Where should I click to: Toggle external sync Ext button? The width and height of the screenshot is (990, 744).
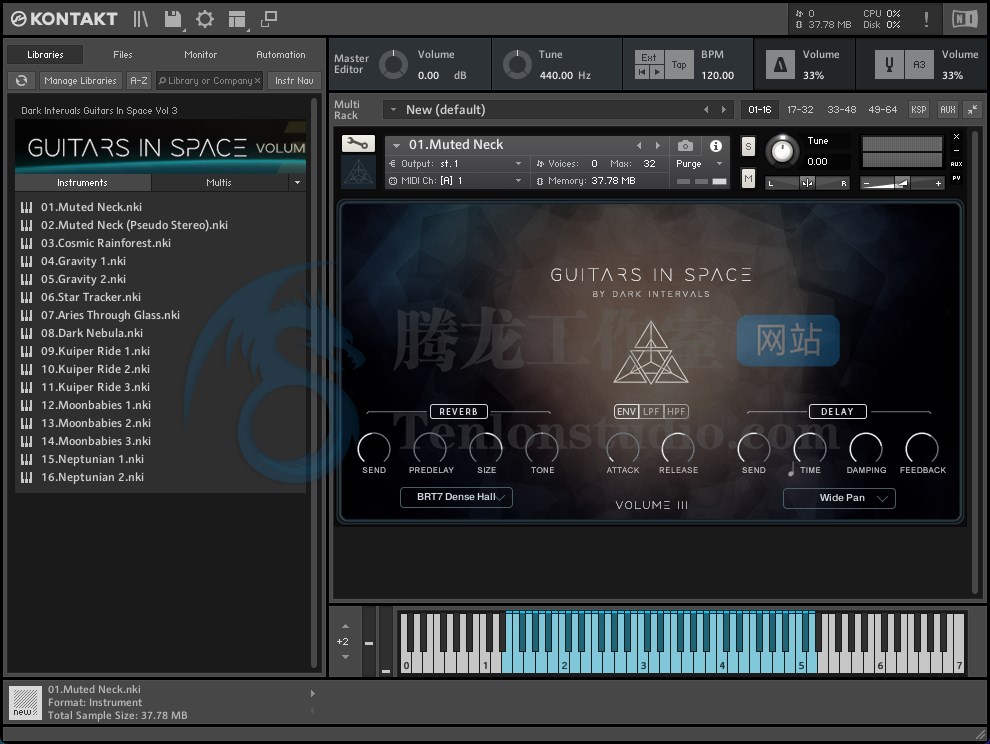[x=649, y=57]
